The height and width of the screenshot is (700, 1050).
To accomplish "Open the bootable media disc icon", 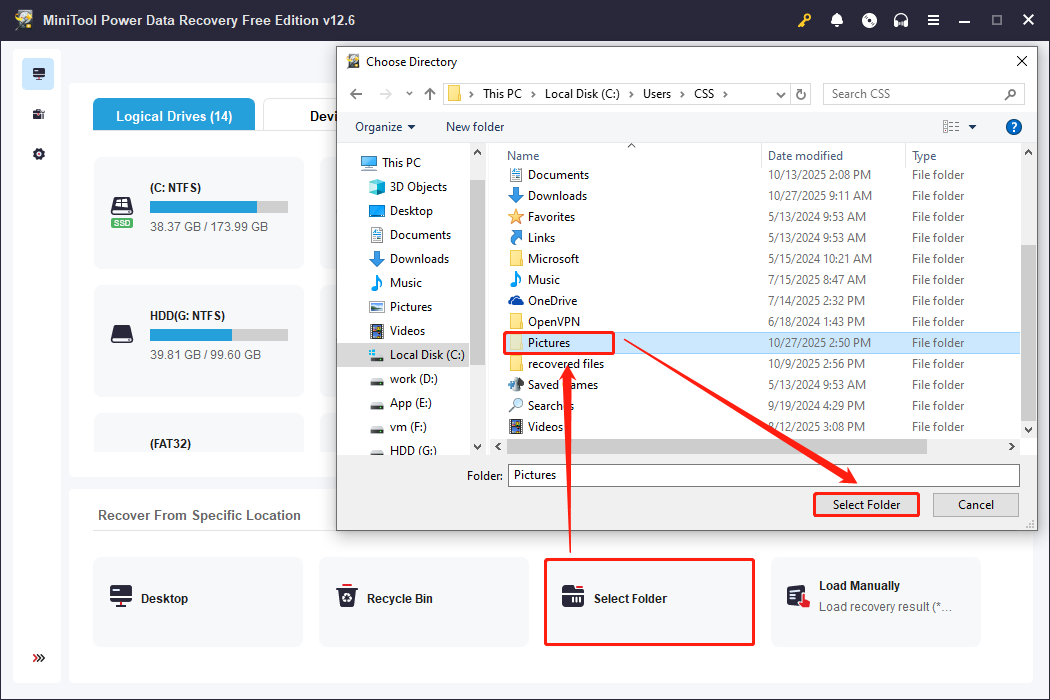I will (869, 19).
